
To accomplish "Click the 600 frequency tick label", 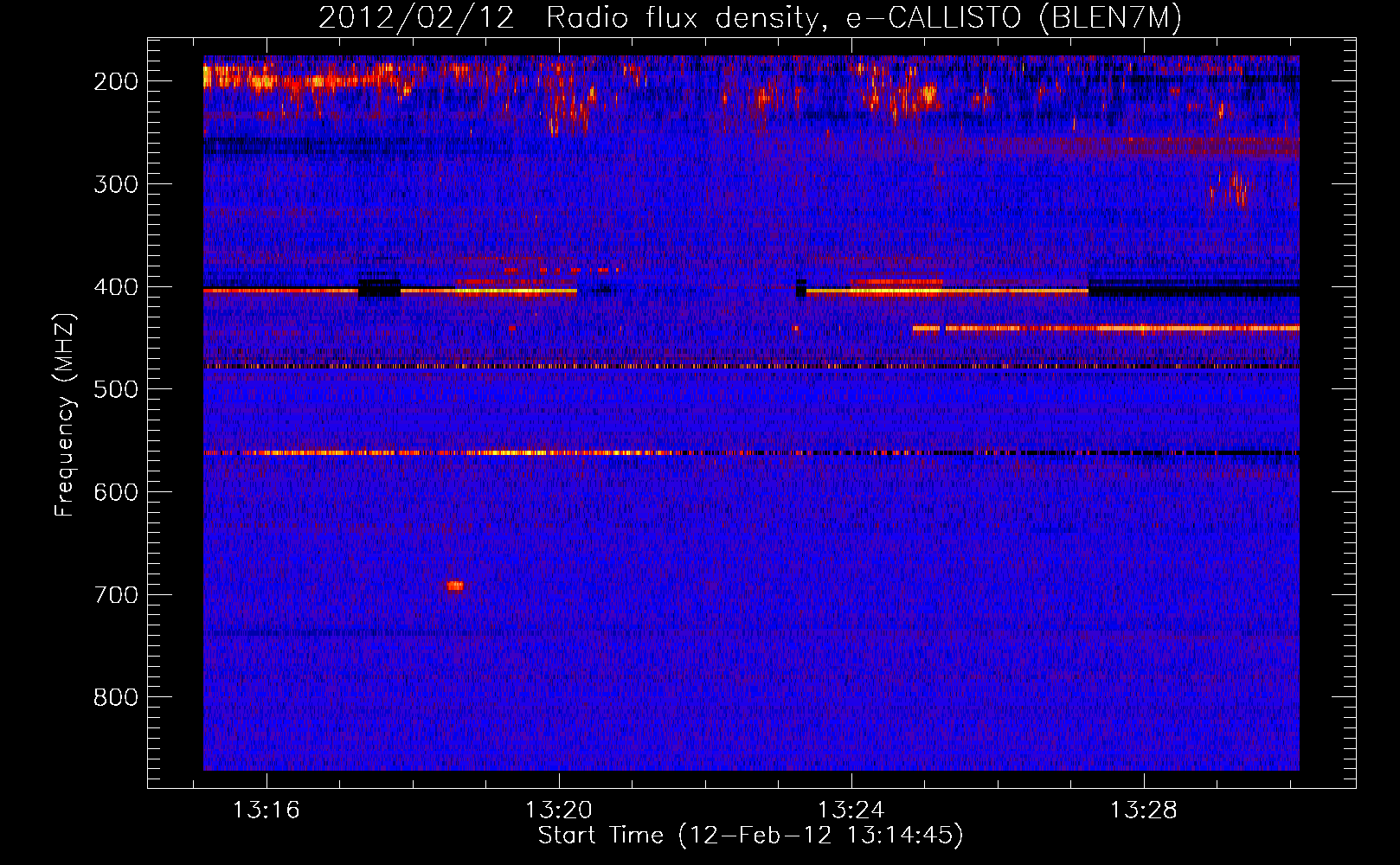I will tap(116, 492).
